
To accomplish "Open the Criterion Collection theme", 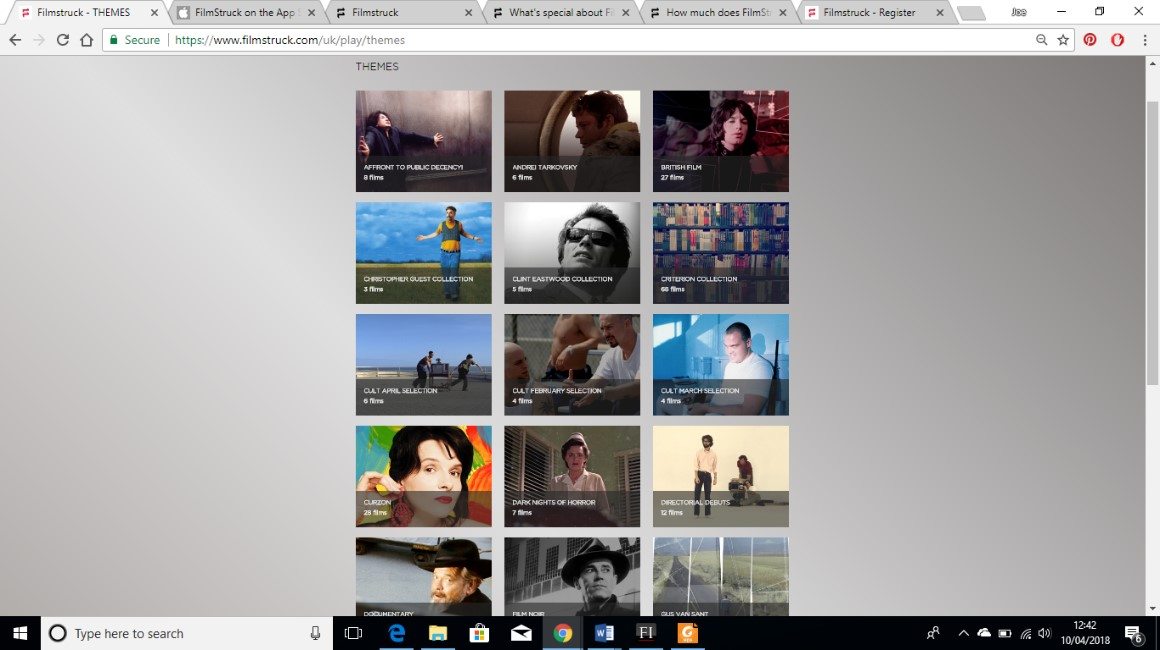I will point(720,253).
